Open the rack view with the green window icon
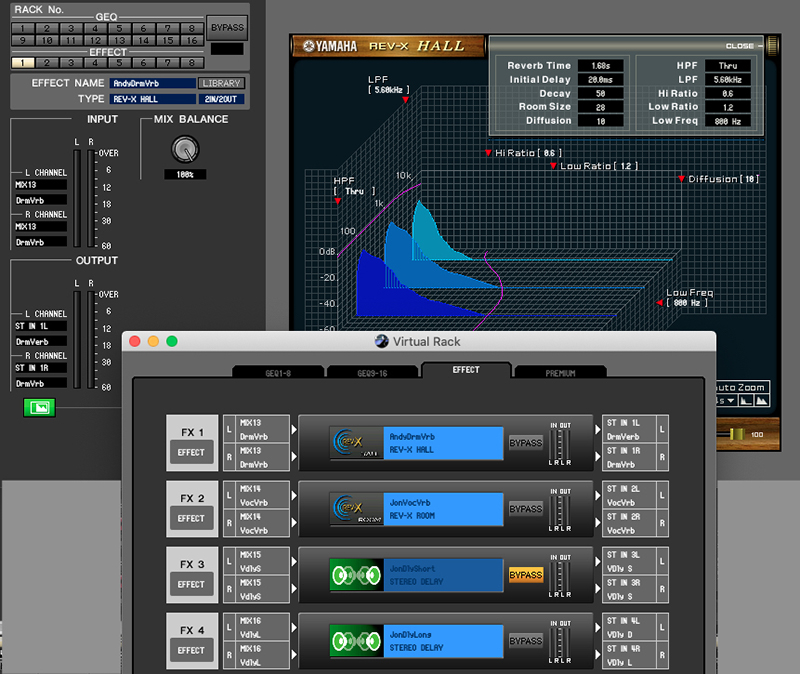The height and width of the screenshot is (674, 800). point(39,407)
